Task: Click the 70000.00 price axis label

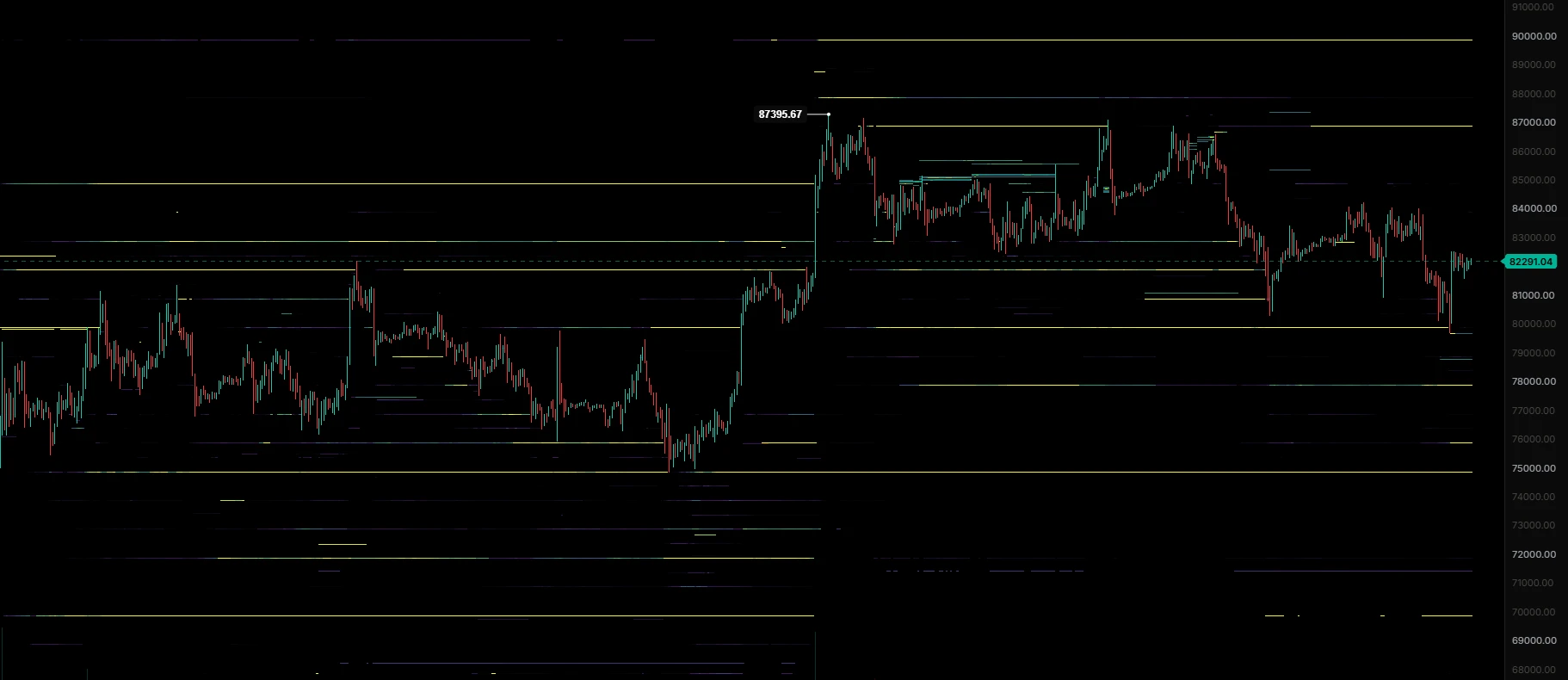Action: (1534, 612)
